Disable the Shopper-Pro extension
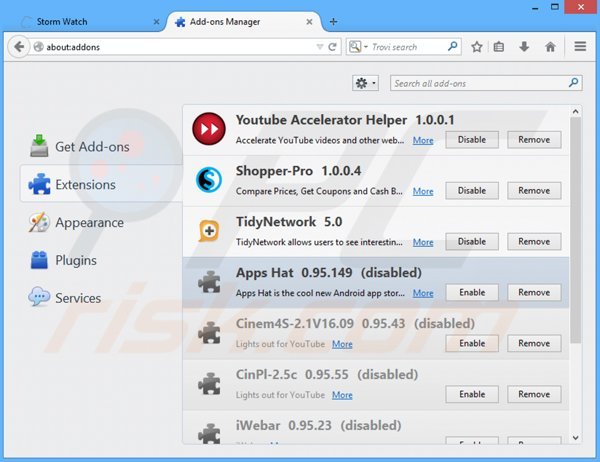 (x=472, y=191)
